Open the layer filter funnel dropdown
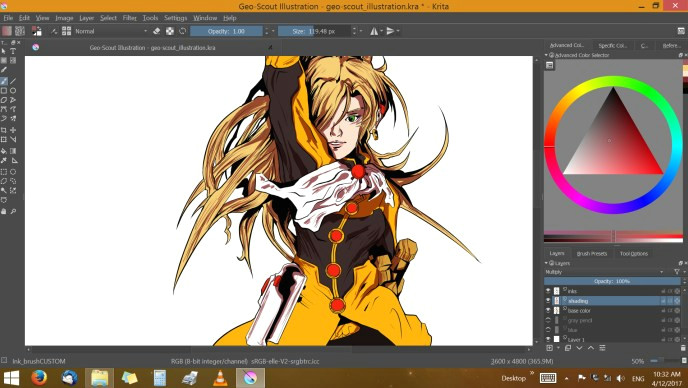Image resolution: width=688 pixels, height=388 pixels. 678,272
